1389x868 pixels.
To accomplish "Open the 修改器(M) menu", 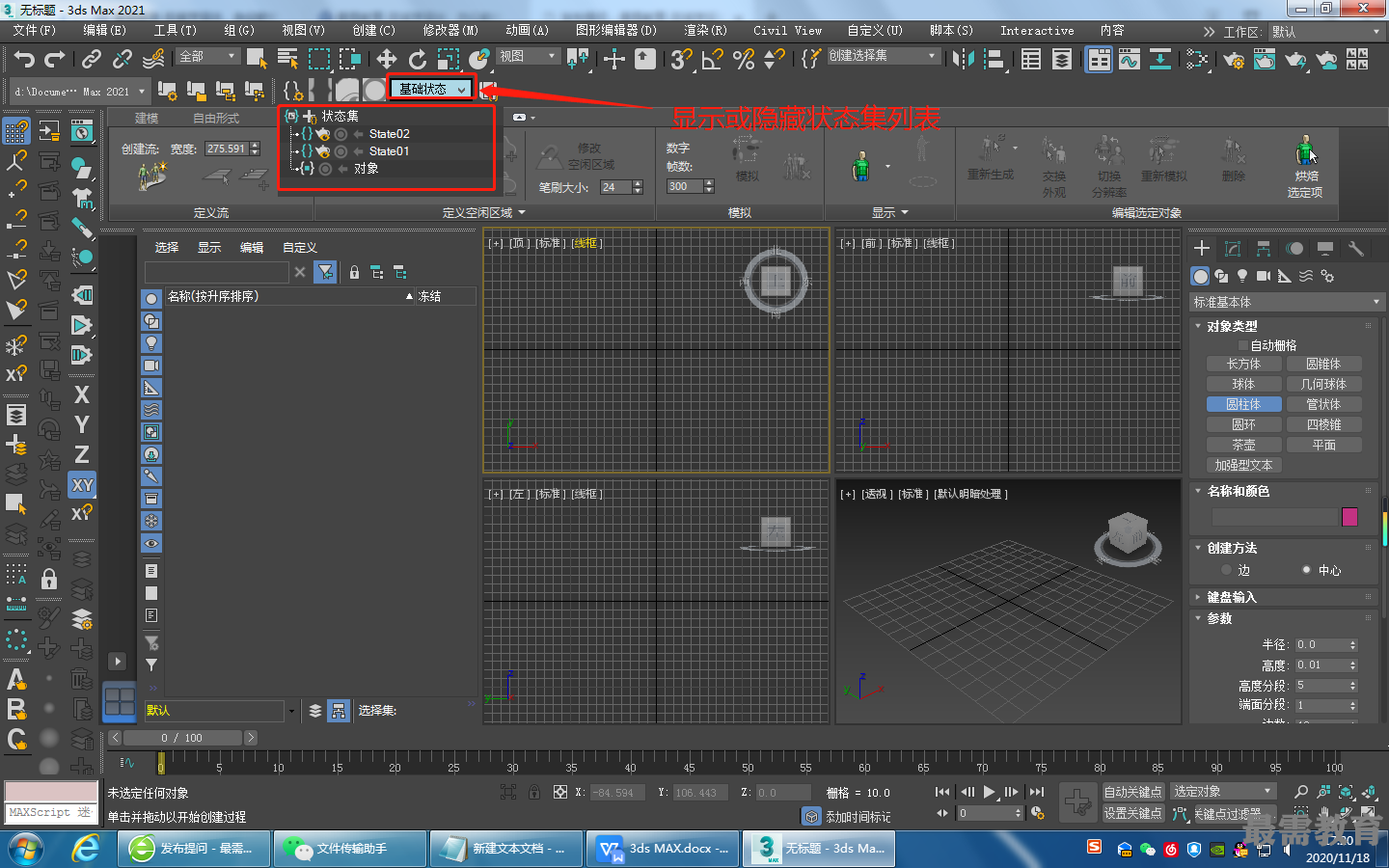I will (450, 31).
